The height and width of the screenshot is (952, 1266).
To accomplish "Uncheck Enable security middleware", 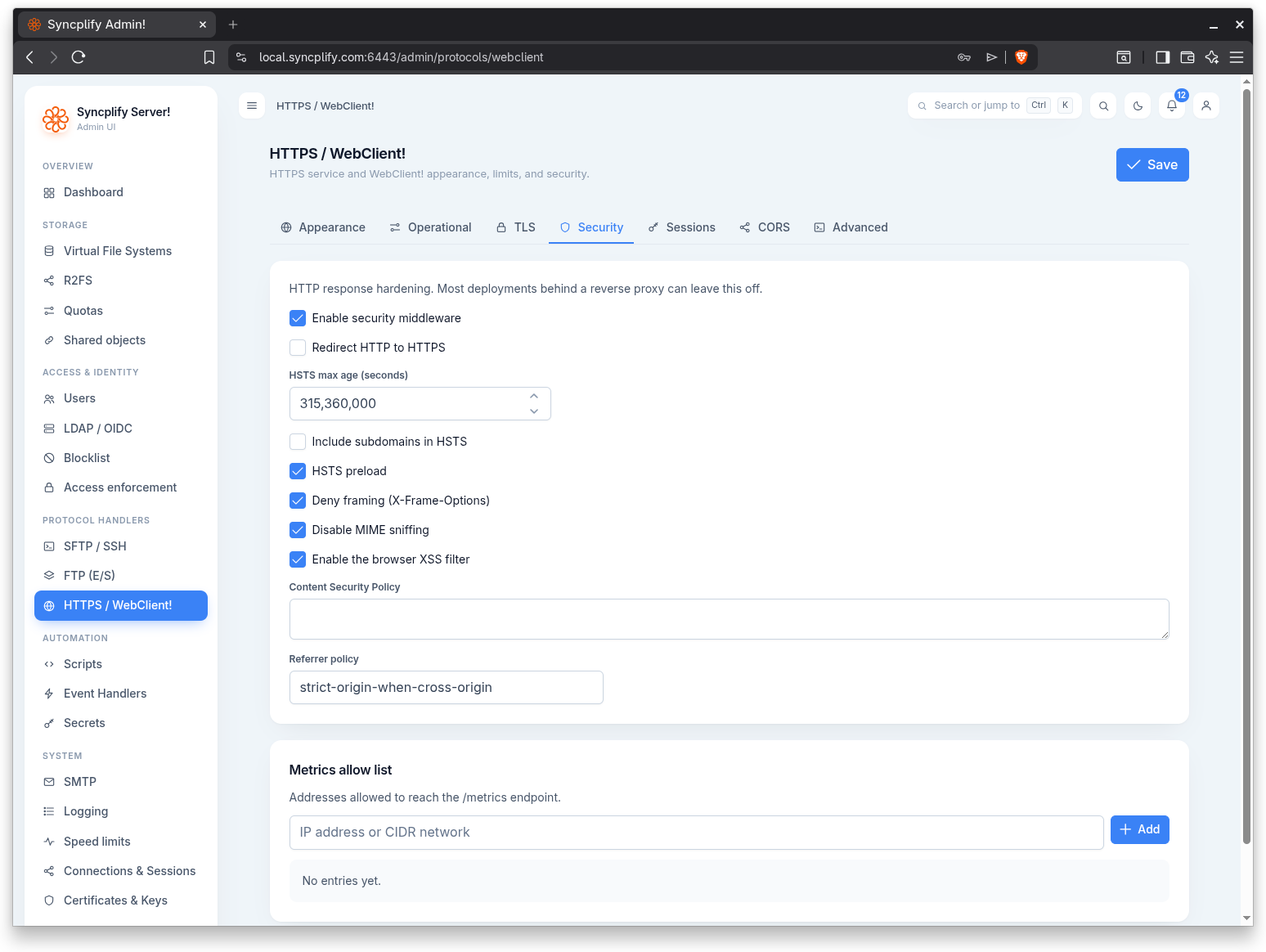I will click(298, 318).
